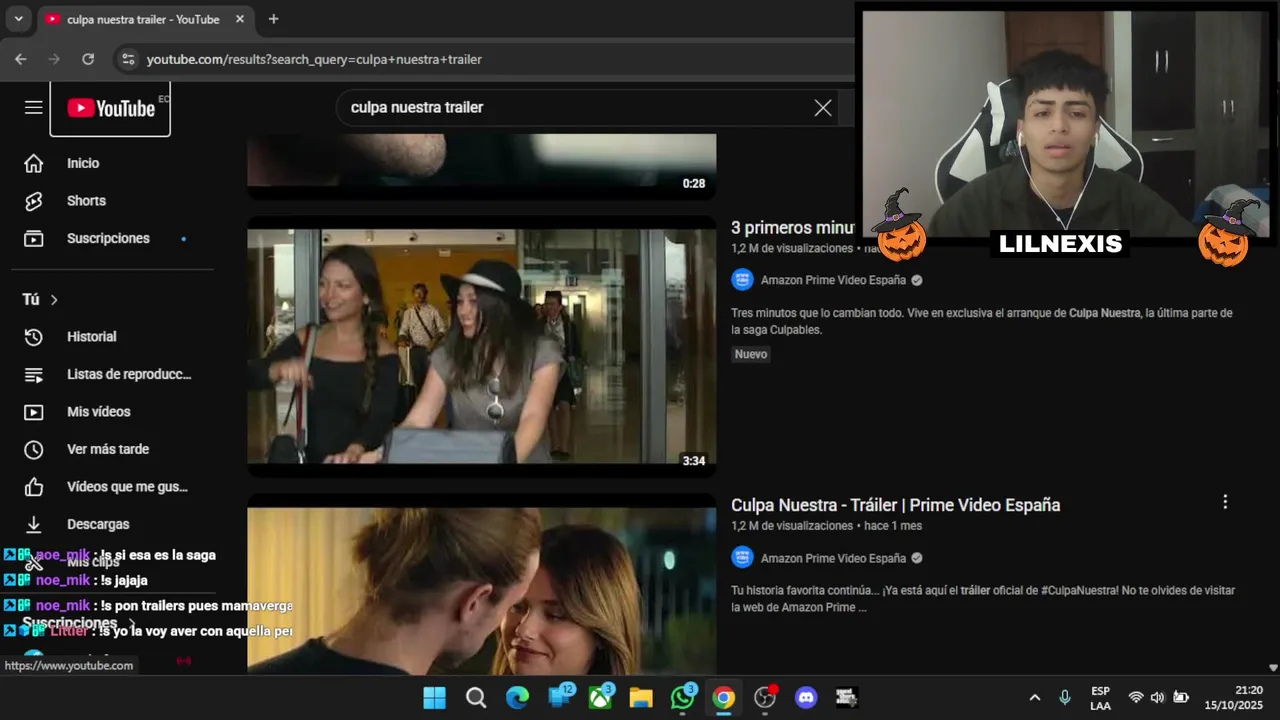1280x720 pixels.
Task: Open Windows taskbar search
Action: [x=476, y=697]
